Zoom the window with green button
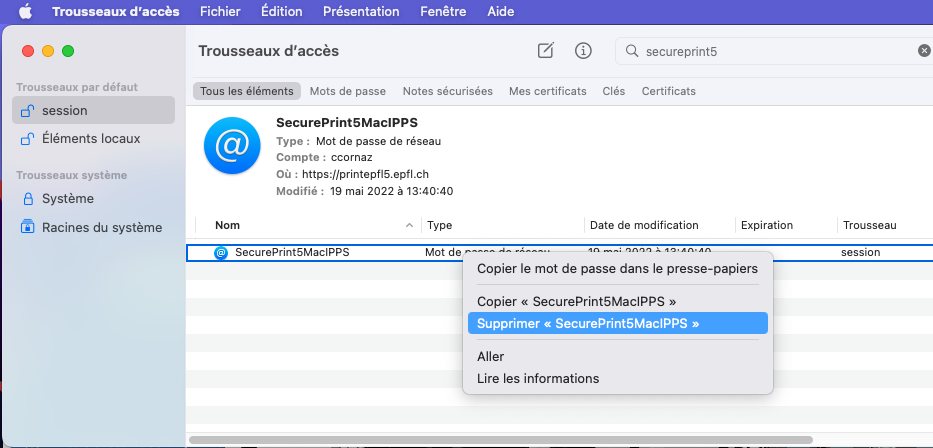Screen dimensions: 933x448 pyautogui.click(x=68, y=51)
